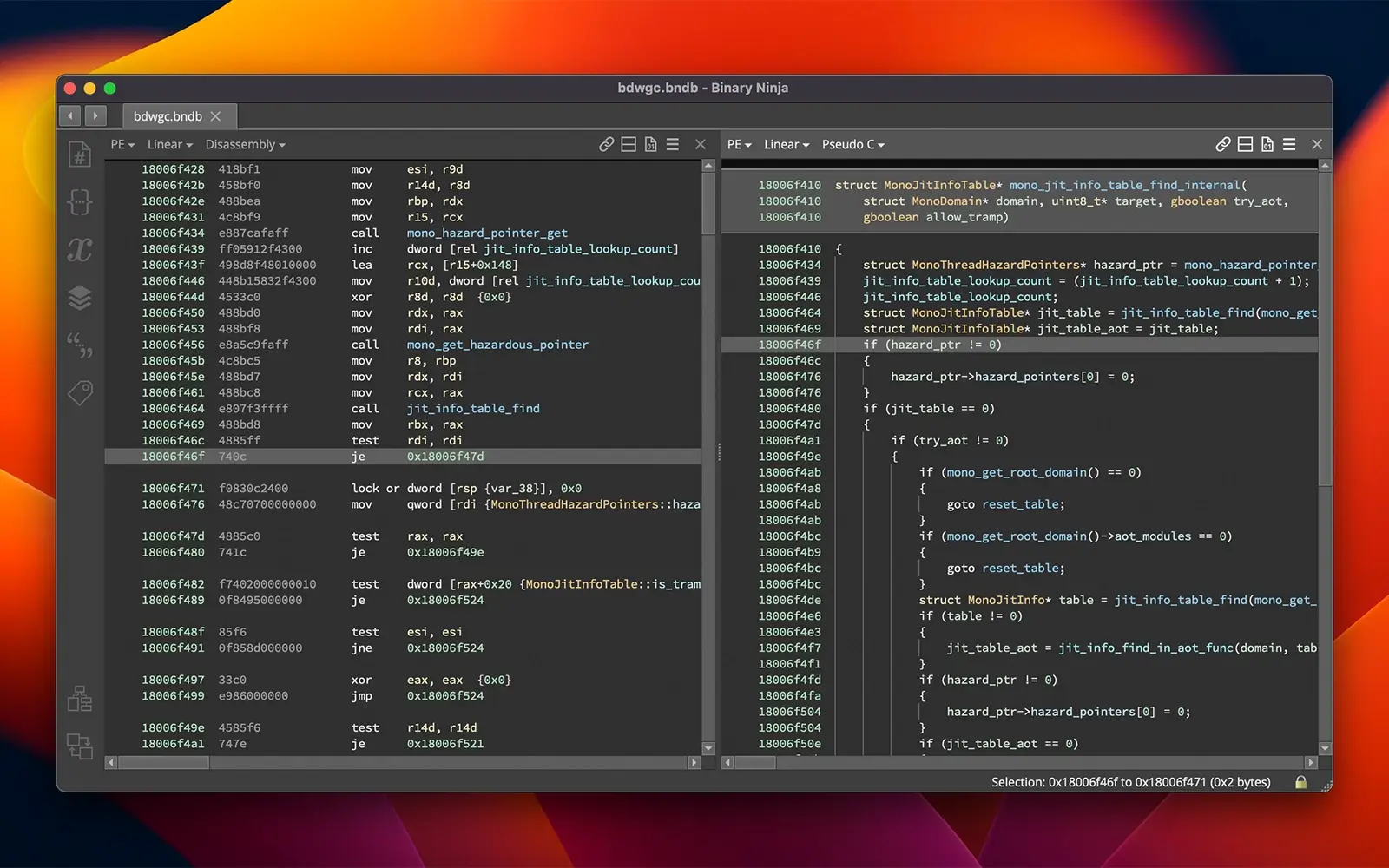Open the left pane Linear layout dropdown
This screenshot has height=868, width=1389.
pos(169,145)
